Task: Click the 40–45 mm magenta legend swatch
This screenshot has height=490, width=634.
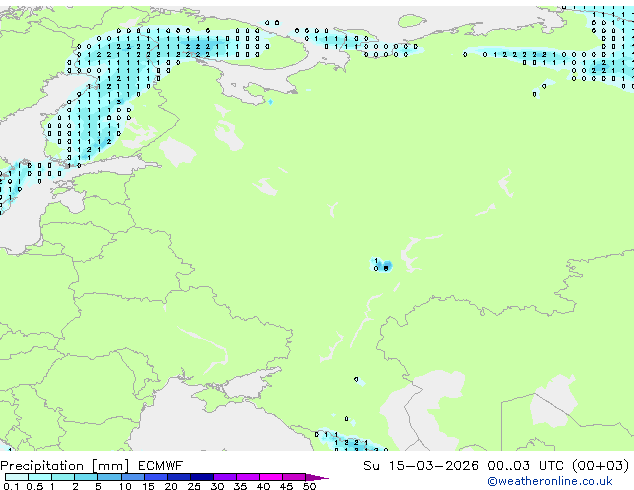Action: (x=271, y=477)
